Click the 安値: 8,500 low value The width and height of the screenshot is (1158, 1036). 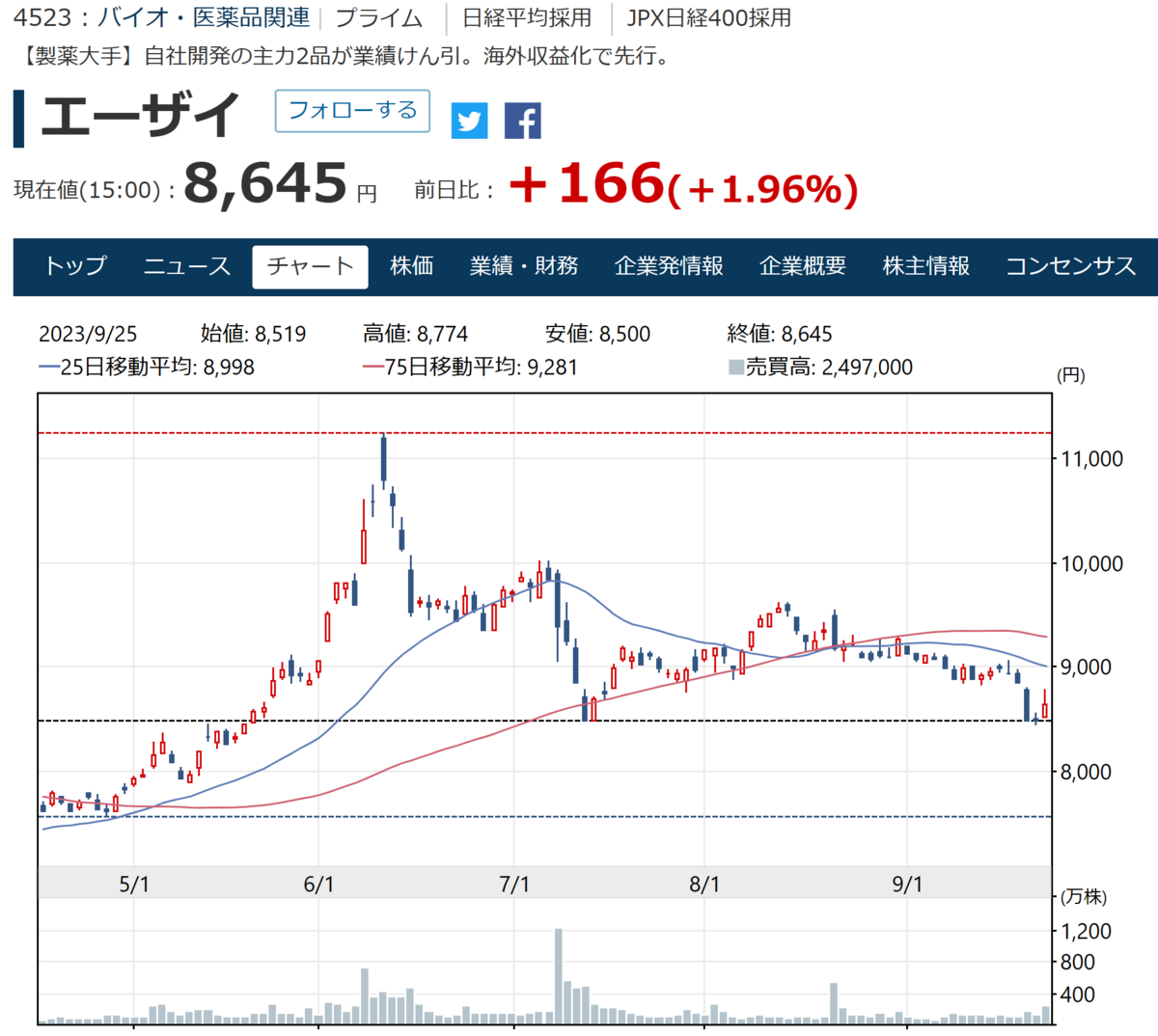(597, 335)
